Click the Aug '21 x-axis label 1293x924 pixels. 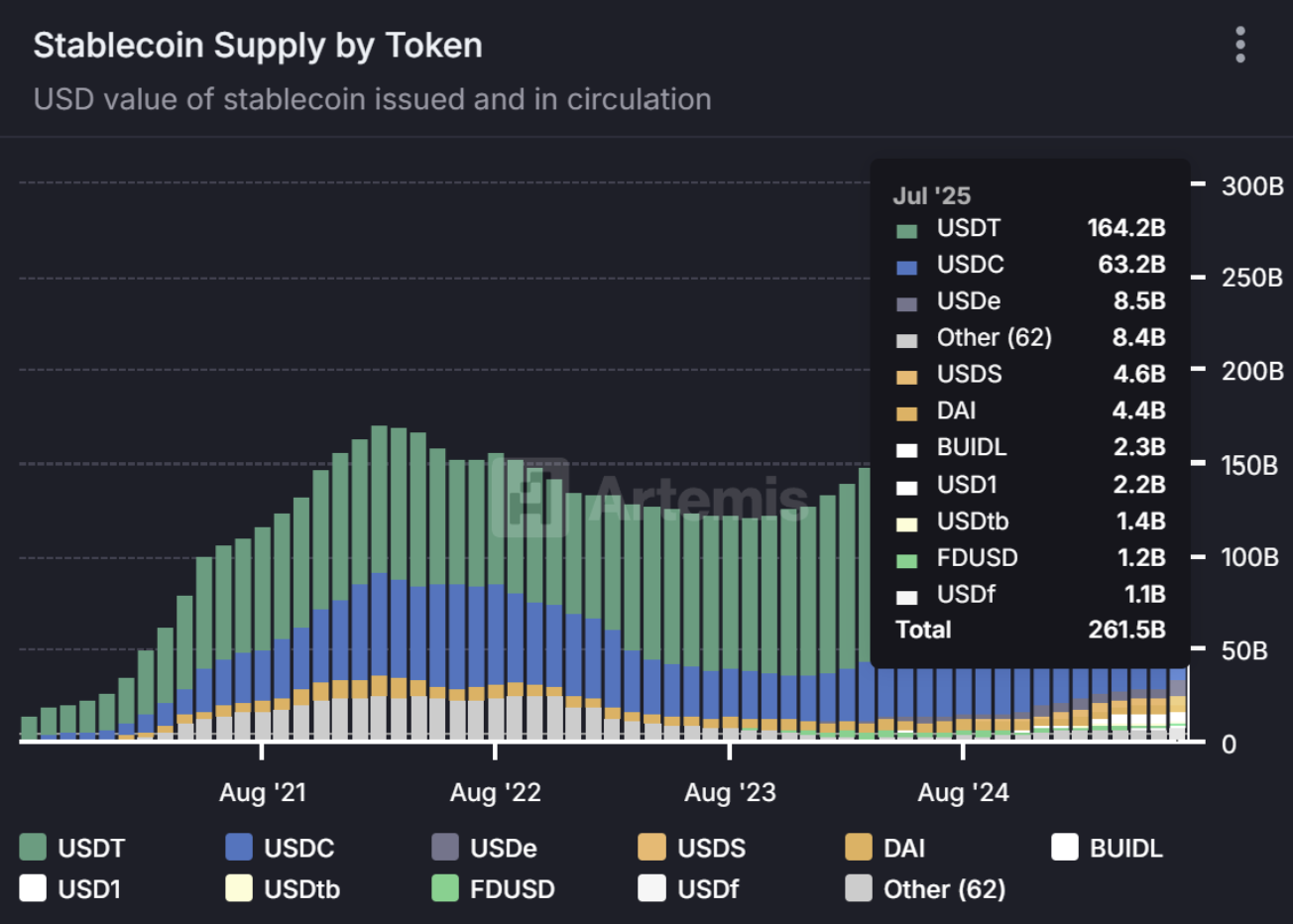click(x=263, y=792)
